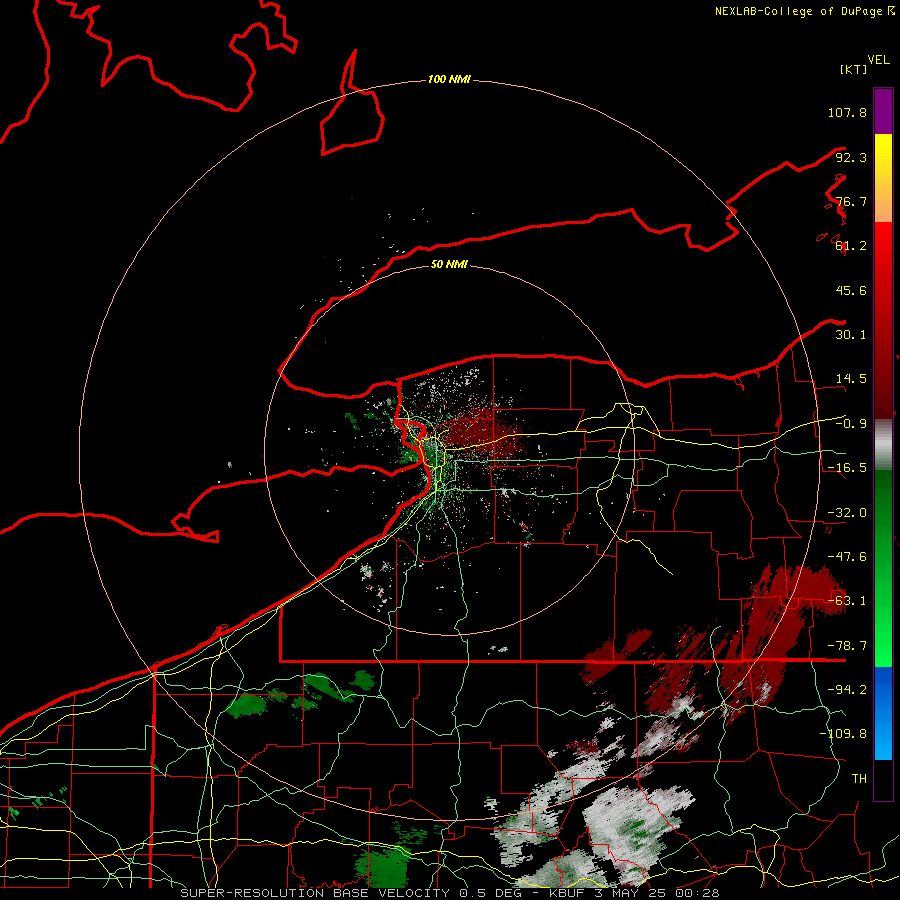Click the 107.8 value on velocity scale
The height and width of the screenshot is (900, 900).
pos(847,112)
